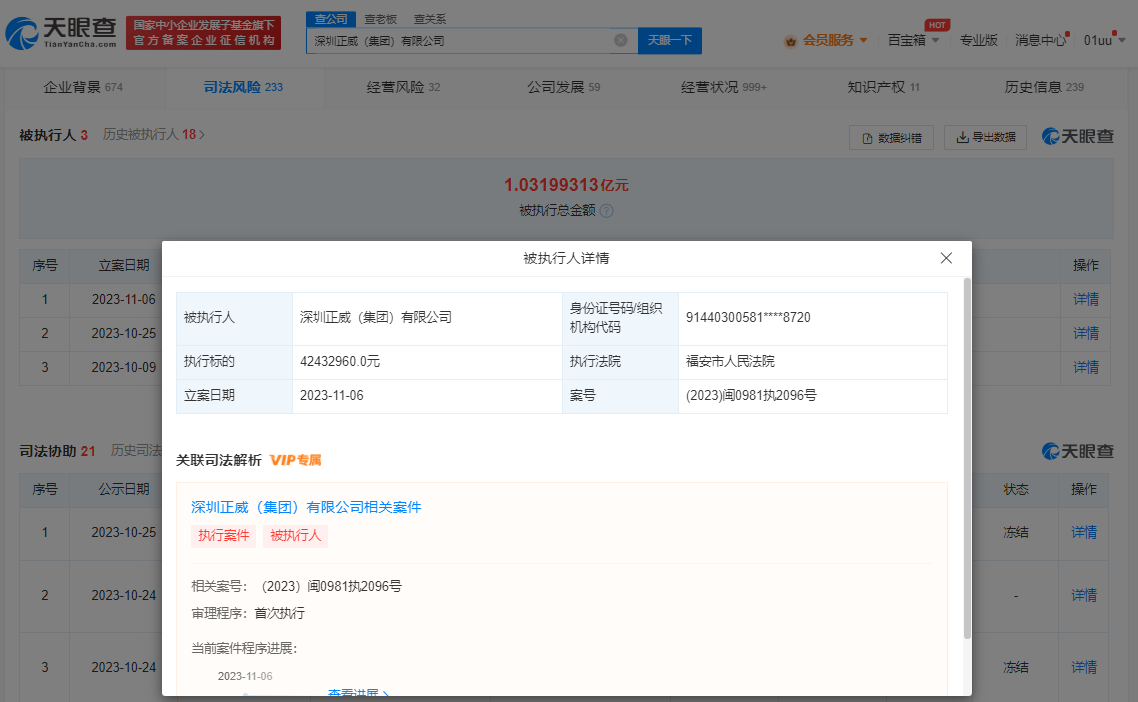The width and height of the screenshot is (1138, 702).
Task: Select the 2023-11-06 立案日期 value in dialog
Action: (332, 396)
